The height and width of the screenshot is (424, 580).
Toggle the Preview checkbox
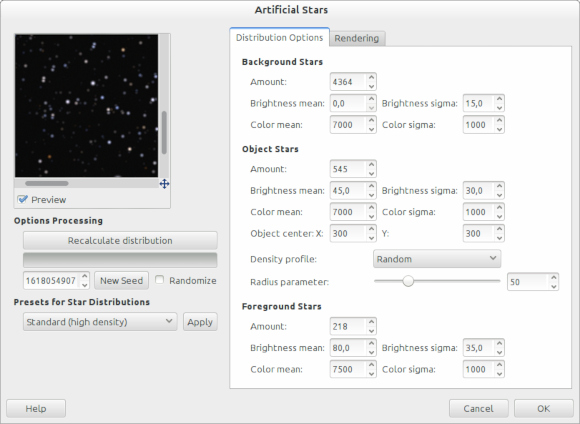point(22,199)
